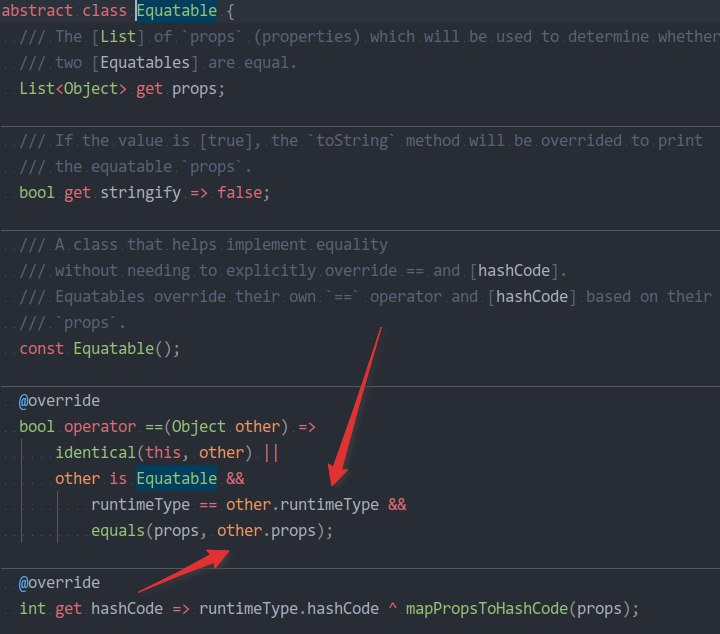Click the '||' operator
Image resolution: width=720 pixels, height=634 pixels.
(271, 453)
